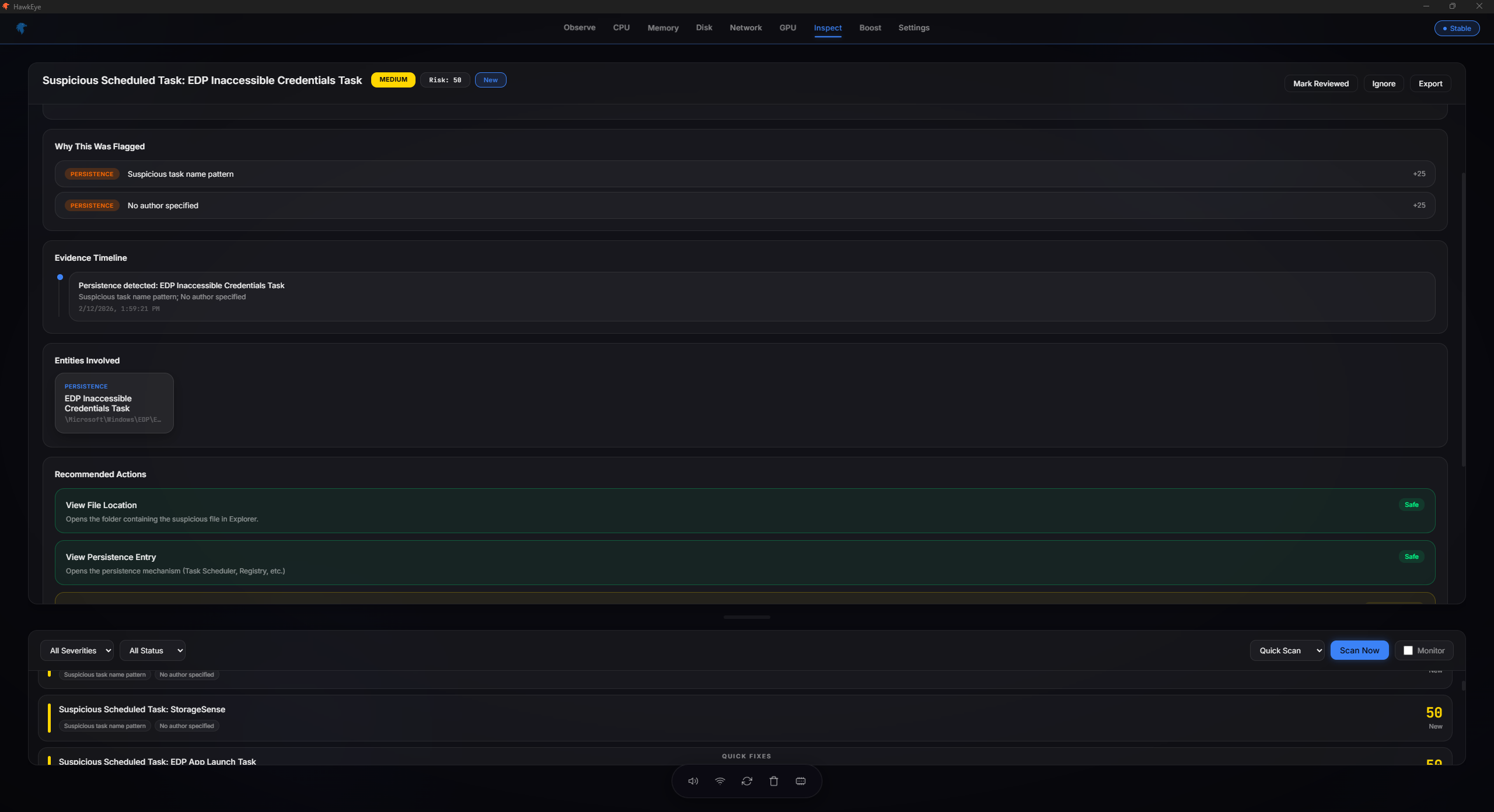
Task: Click the audio quick fix speaker icon
Action: (x=693, y=781)
